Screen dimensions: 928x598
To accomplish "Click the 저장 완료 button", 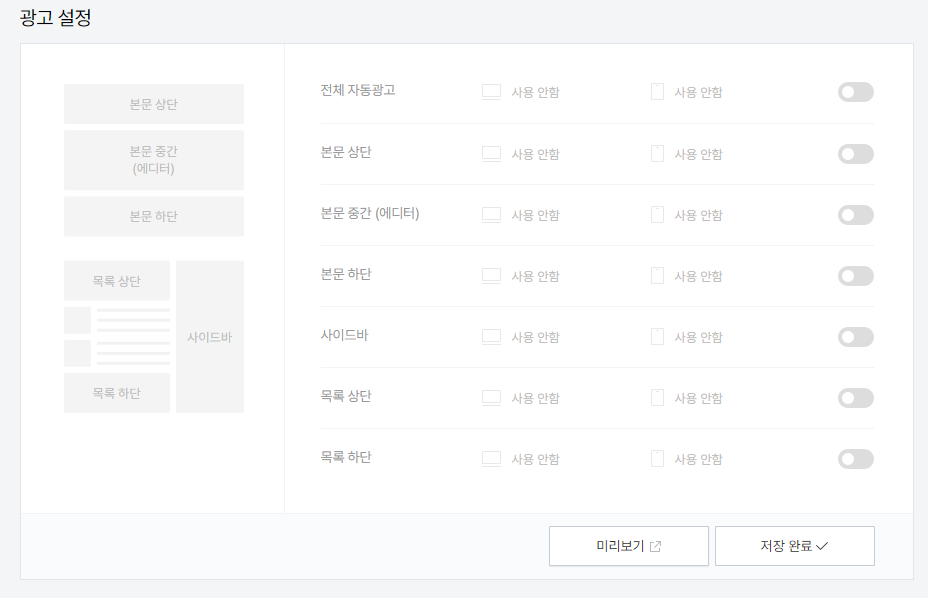I will click(x=794, y=546).
